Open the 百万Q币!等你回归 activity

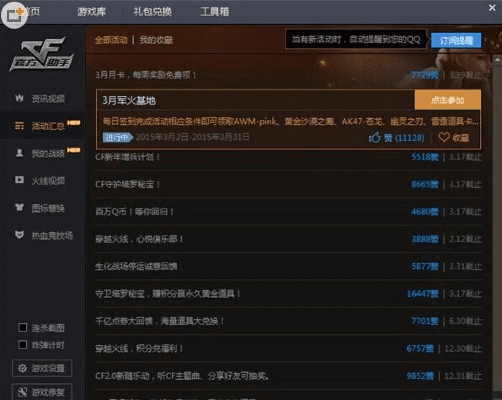(134, 212)
